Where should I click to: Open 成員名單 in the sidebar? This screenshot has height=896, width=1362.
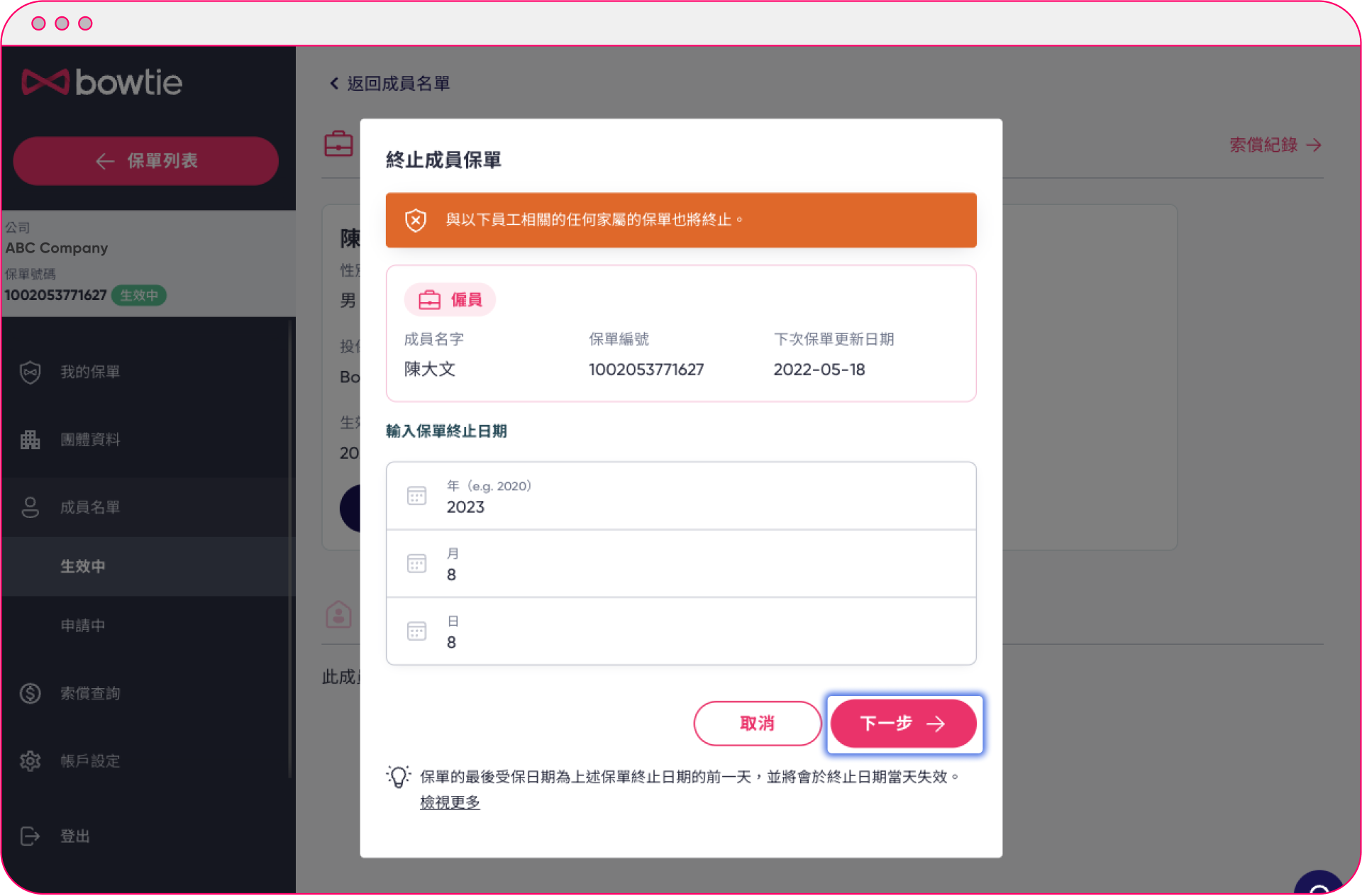coord(91,507)
